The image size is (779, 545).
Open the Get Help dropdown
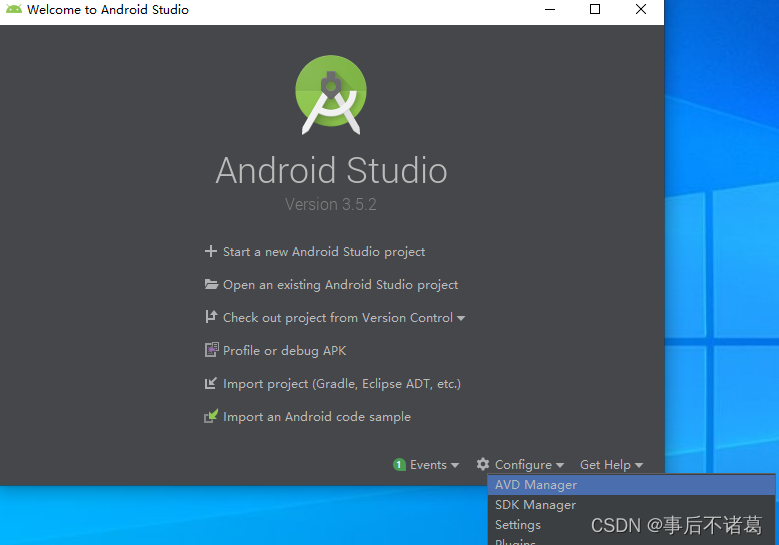click(611, 465)
